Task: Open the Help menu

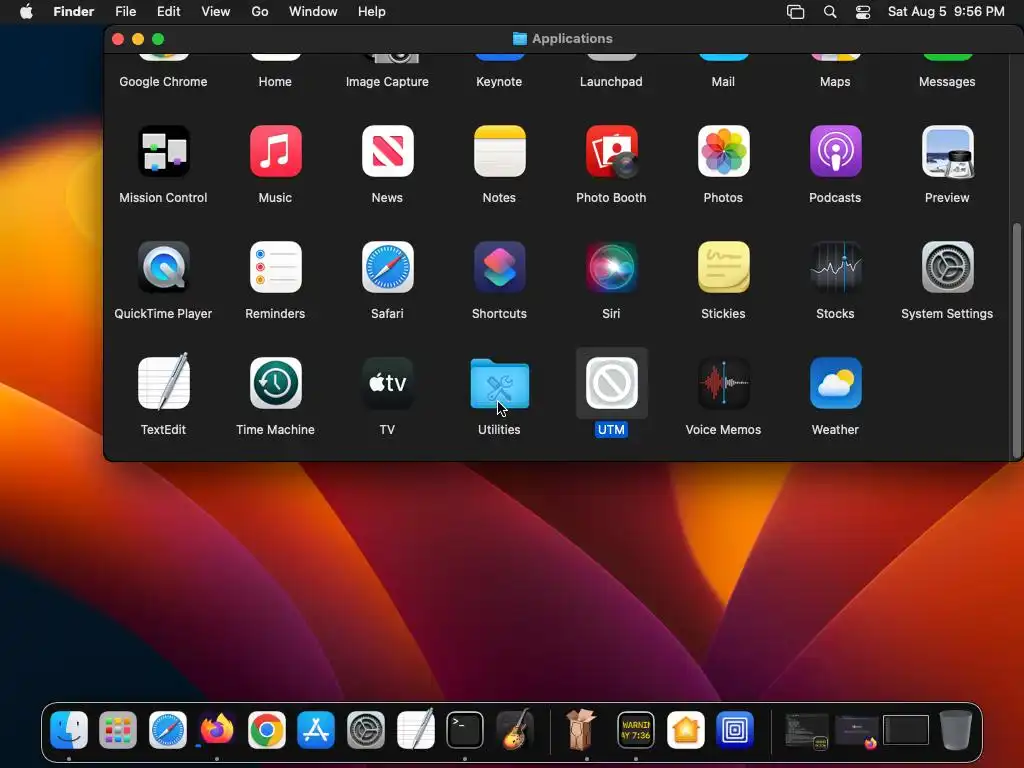Action: click(372, 12)
